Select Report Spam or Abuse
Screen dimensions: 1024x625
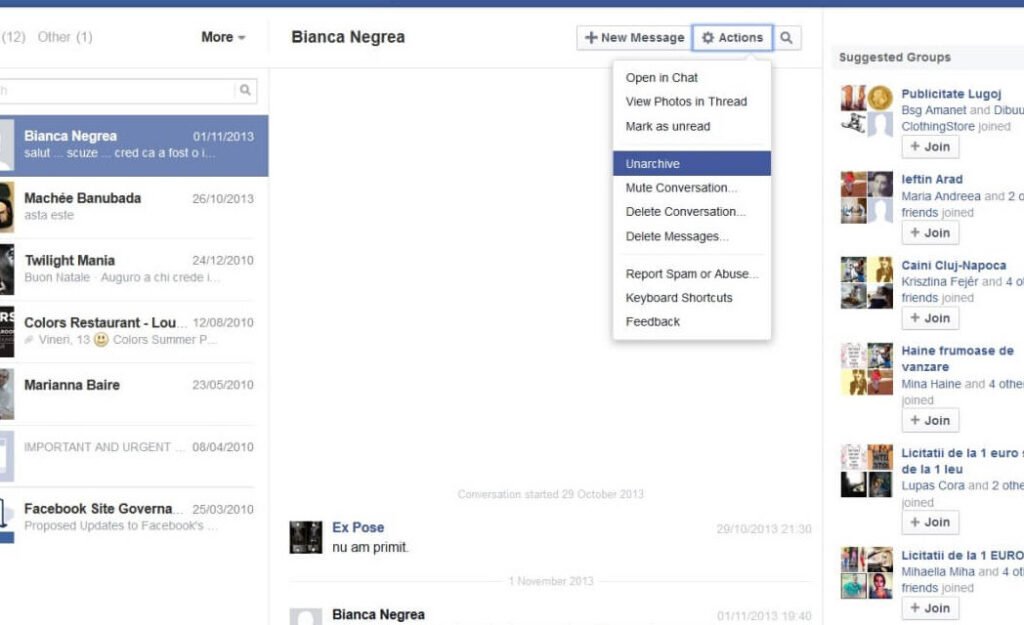coord(692,274)
